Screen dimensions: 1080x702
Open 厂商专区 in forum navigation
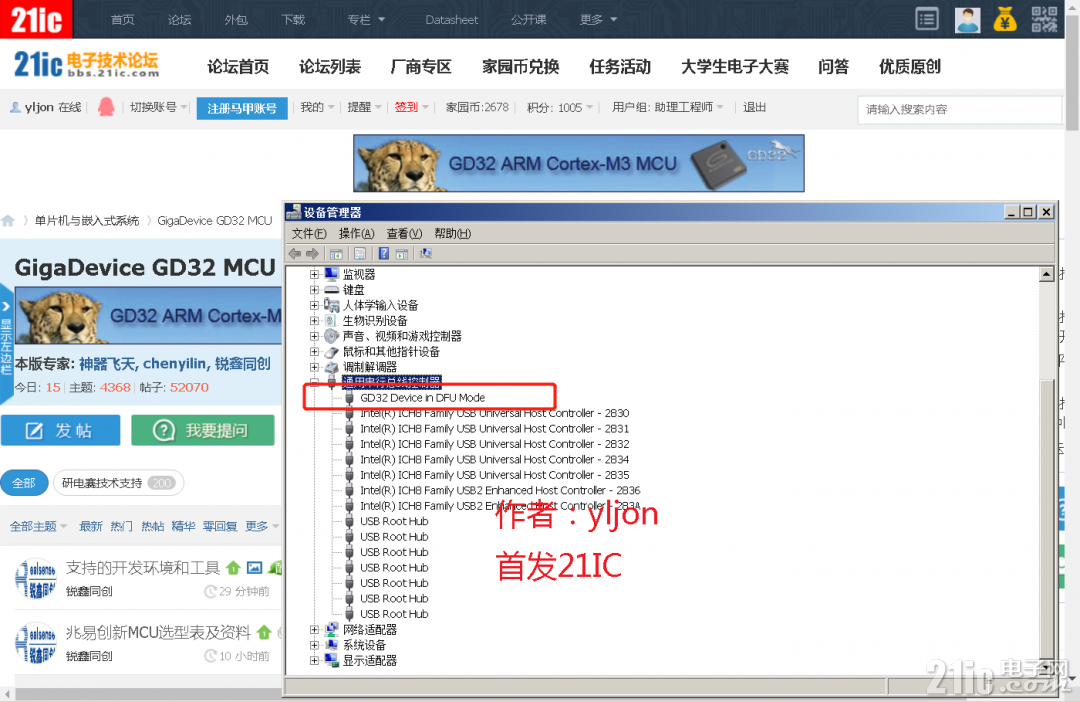click(421, 67)
